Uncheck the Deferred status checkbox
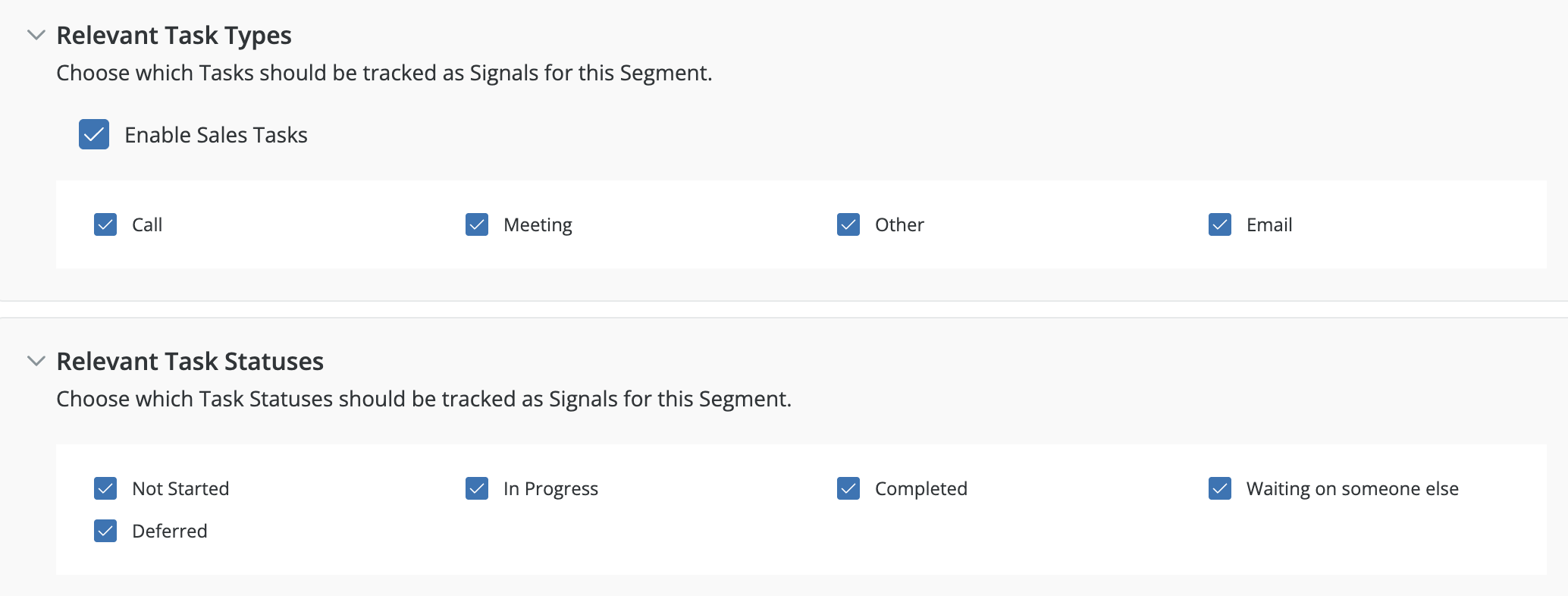 coord(105,531)
